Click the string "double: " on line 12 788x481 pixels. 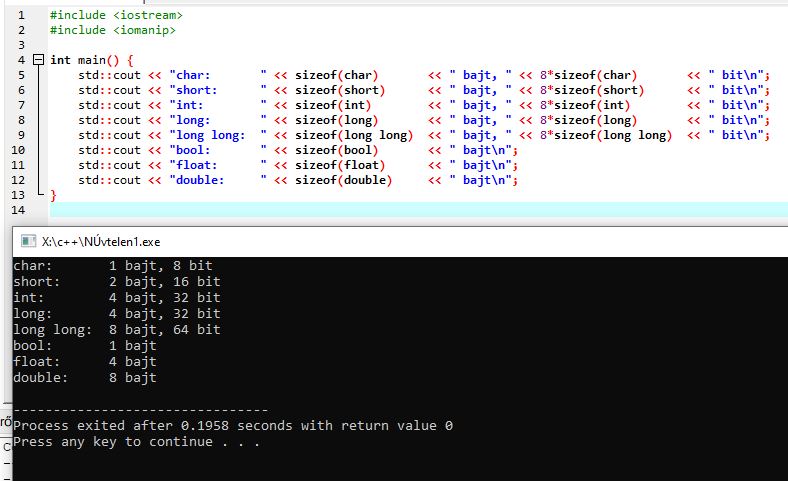pos(218,180)
